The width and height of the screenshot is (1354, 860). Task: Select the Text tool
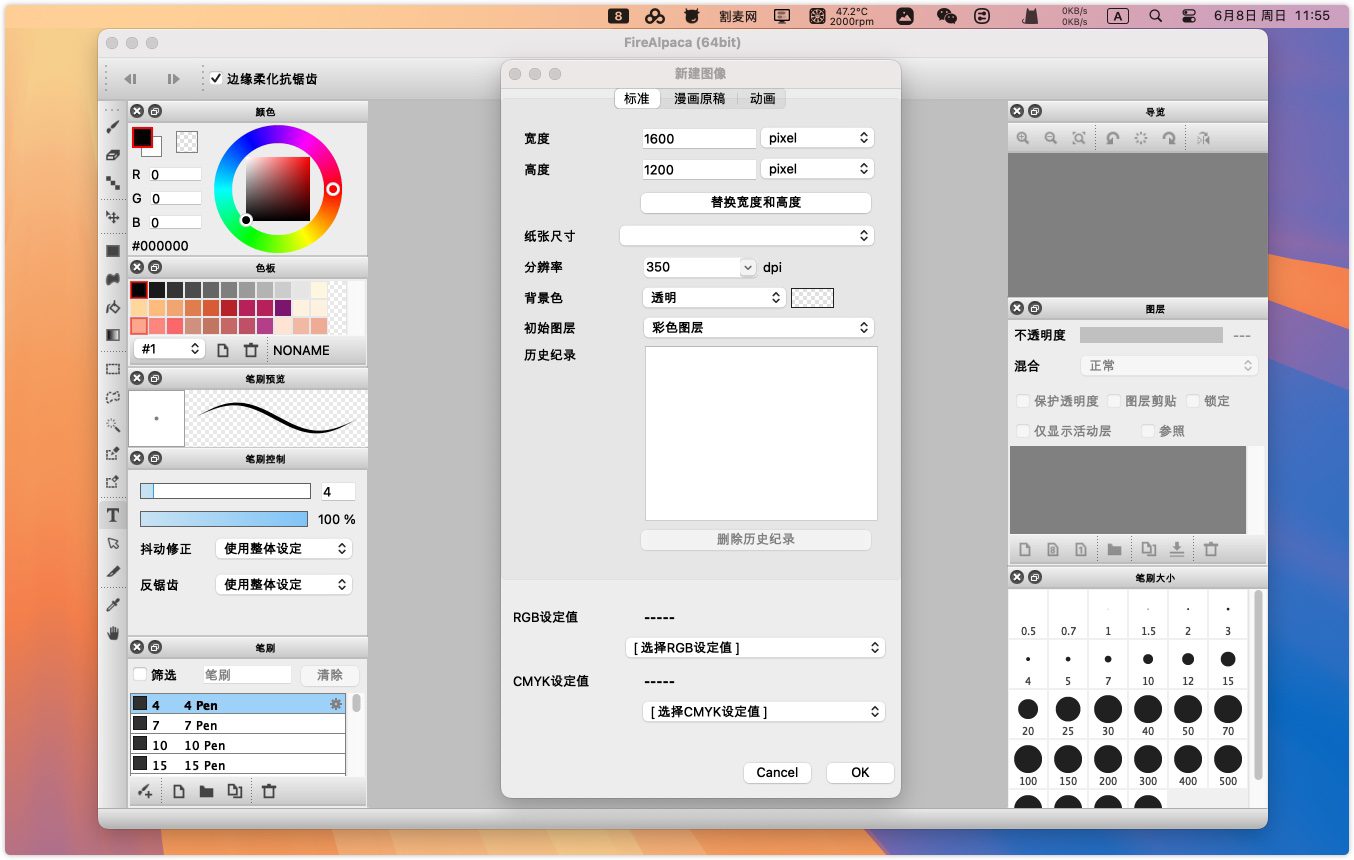(x=113, y=515)
